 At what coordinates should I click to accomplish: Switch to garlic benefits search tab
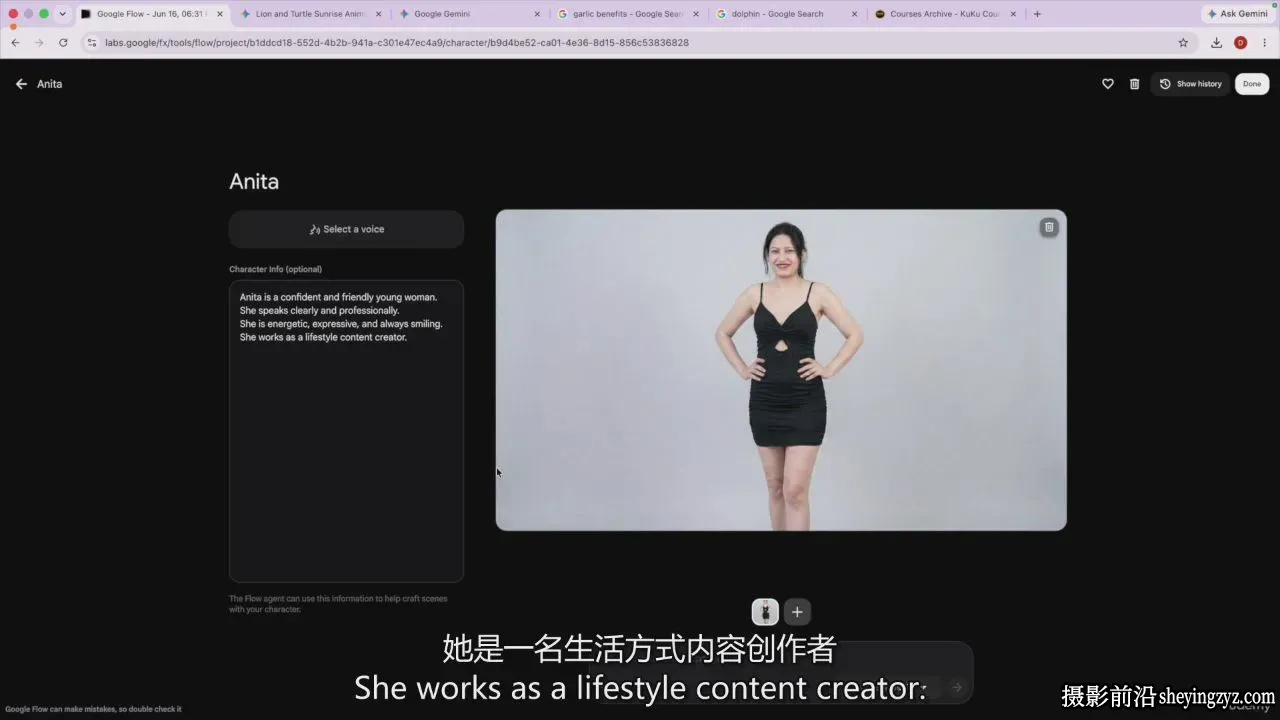627,14
